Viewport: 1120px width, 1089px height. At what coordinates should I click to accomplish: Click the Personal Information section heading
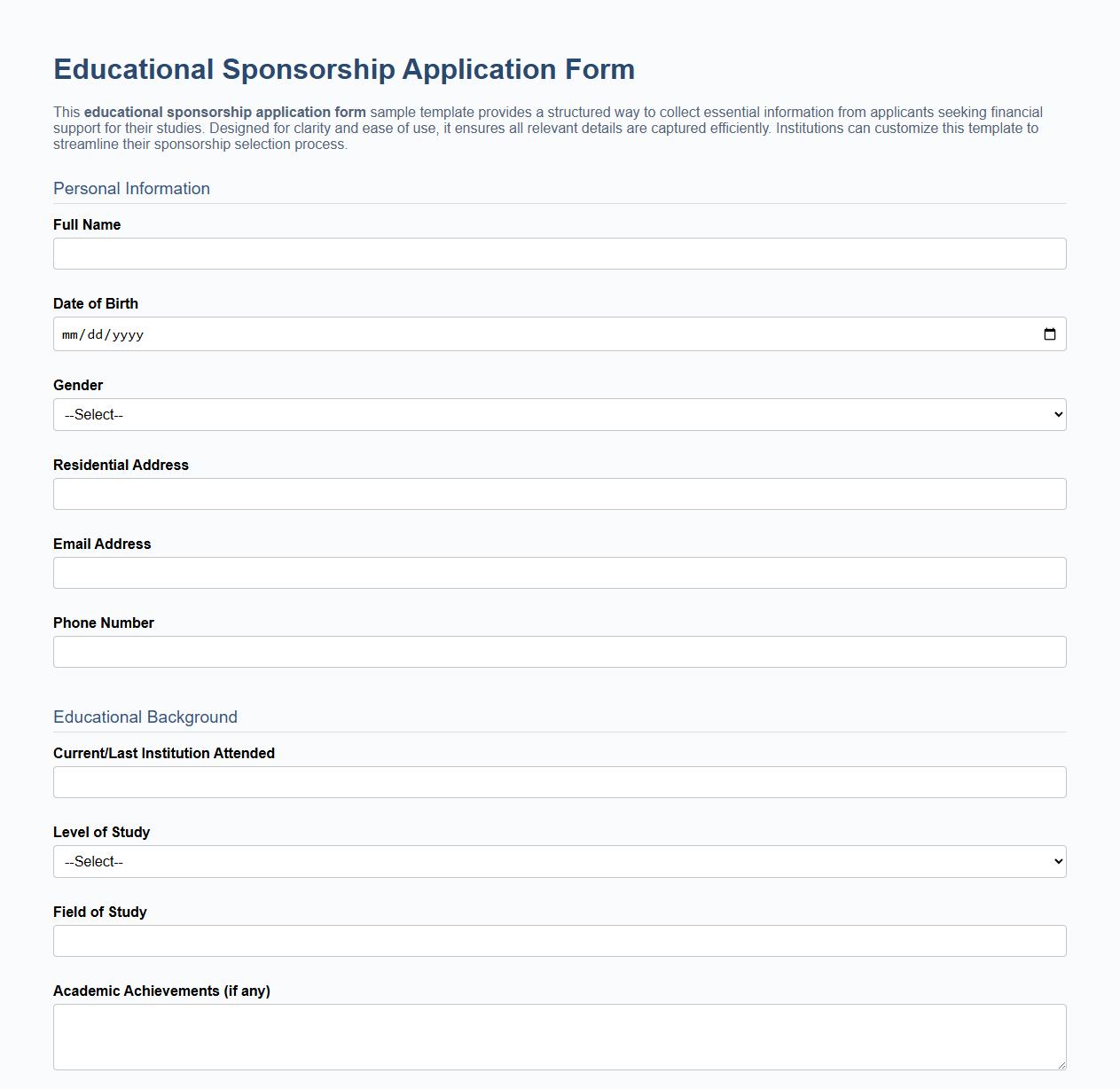click(x=131, y=188)
